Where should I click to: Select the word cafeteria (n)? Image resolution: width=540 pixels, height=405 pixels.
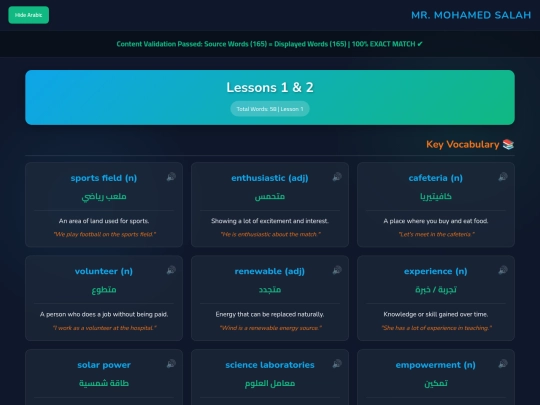pos(436,178)
